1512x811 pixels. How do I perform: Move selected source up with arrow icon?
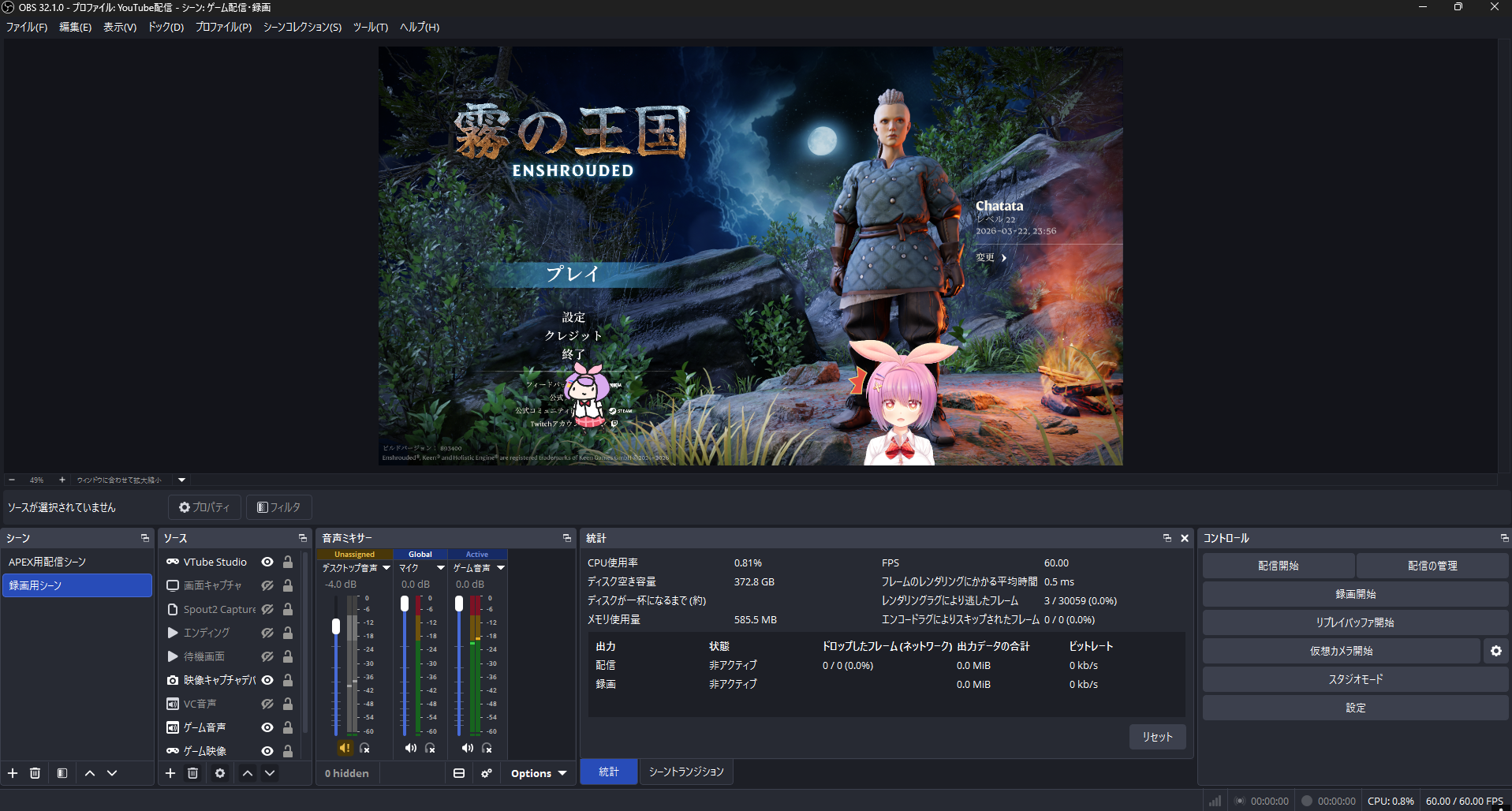point(248,773)
